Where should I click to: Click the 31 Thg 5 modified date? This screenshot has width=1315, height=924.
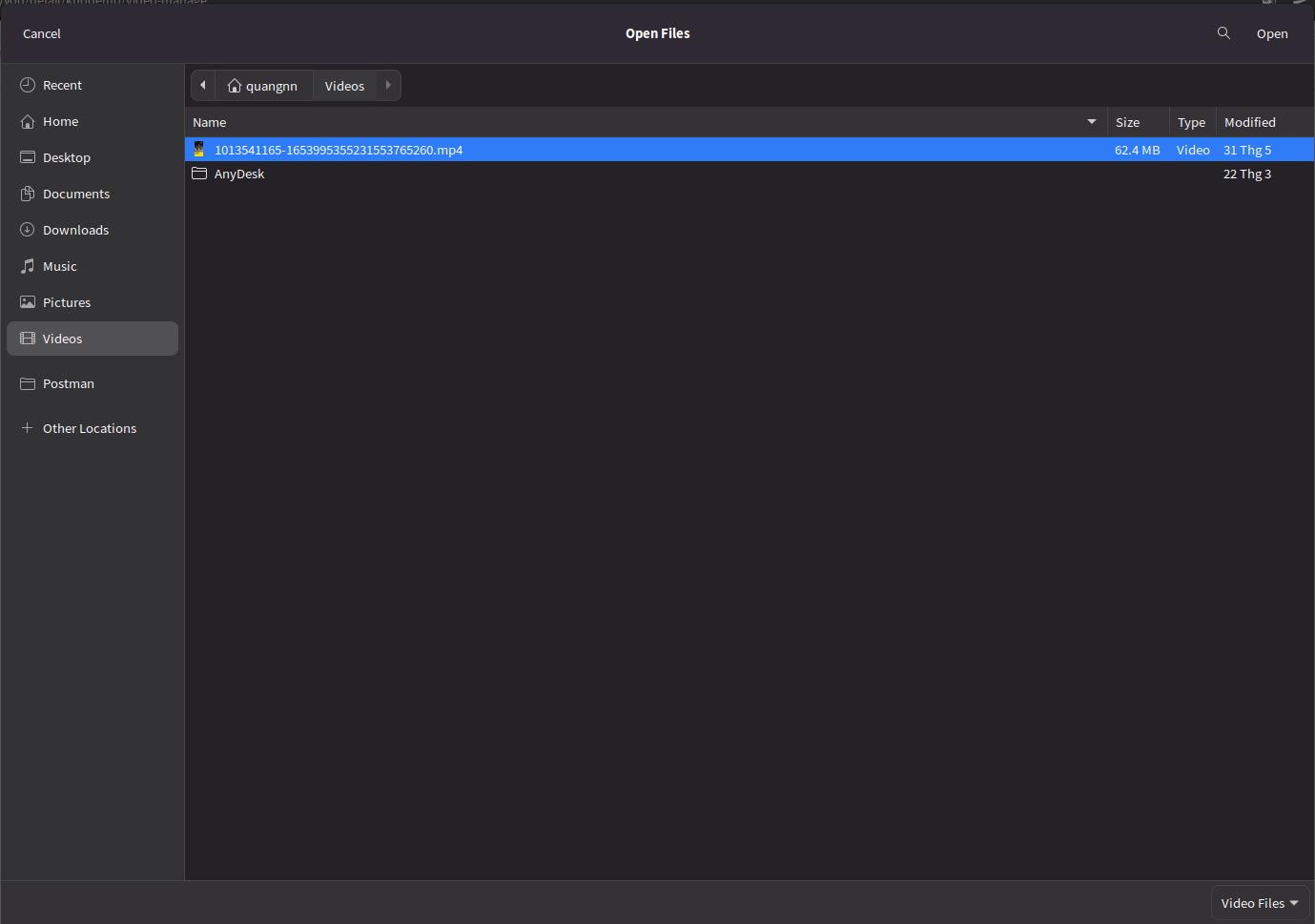pos(1247,150)
